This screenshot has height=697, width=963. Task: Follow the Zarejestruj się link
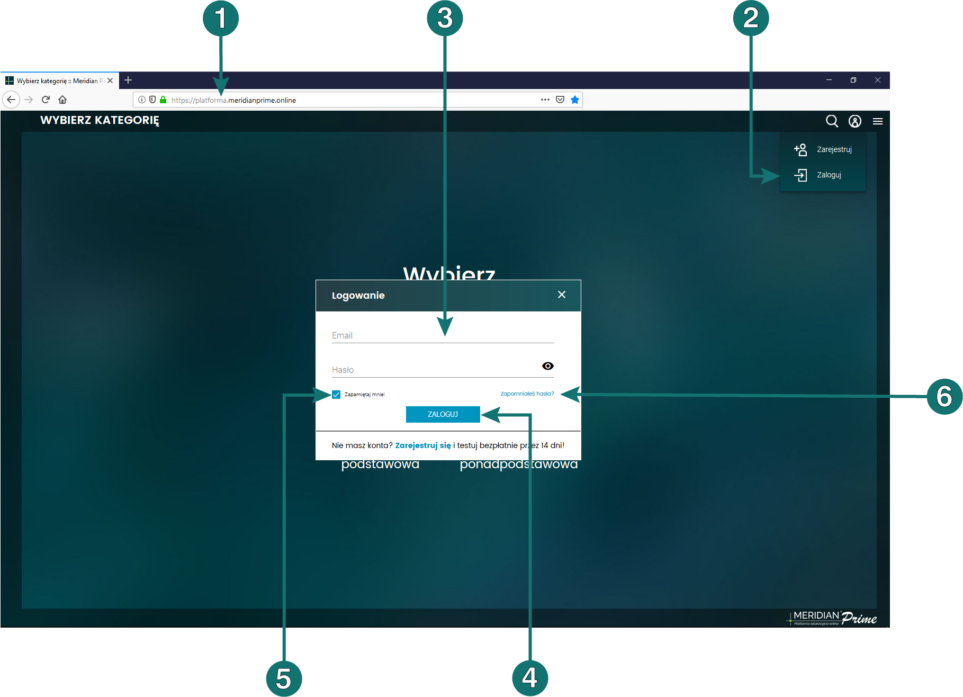[423, 445]
